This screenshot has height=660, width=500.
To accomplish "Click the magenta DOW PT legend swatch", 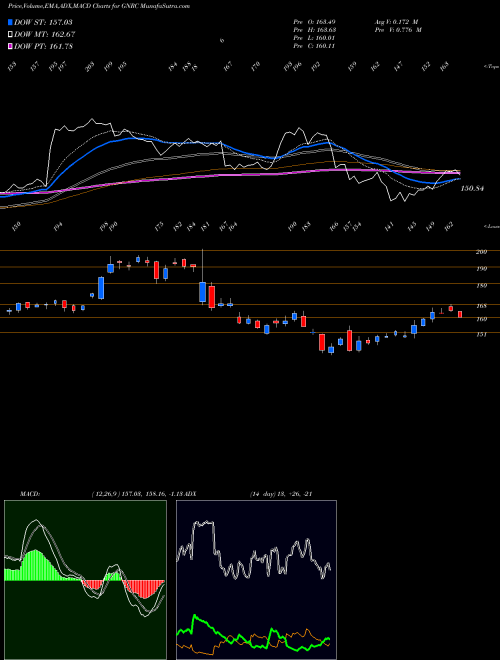I will tap(10, 46).
